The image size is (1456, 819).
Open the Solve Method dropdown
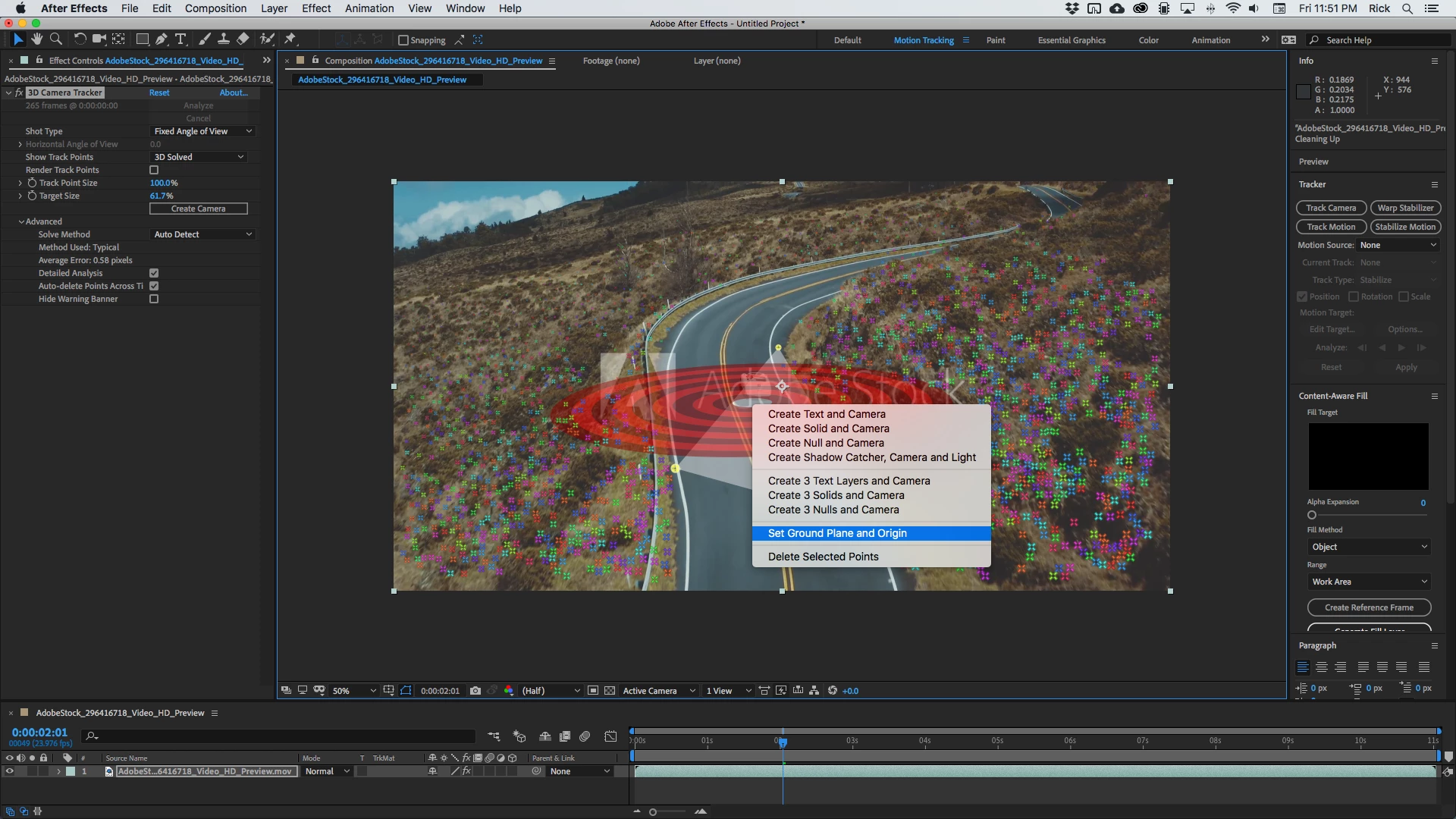[202, 234]
